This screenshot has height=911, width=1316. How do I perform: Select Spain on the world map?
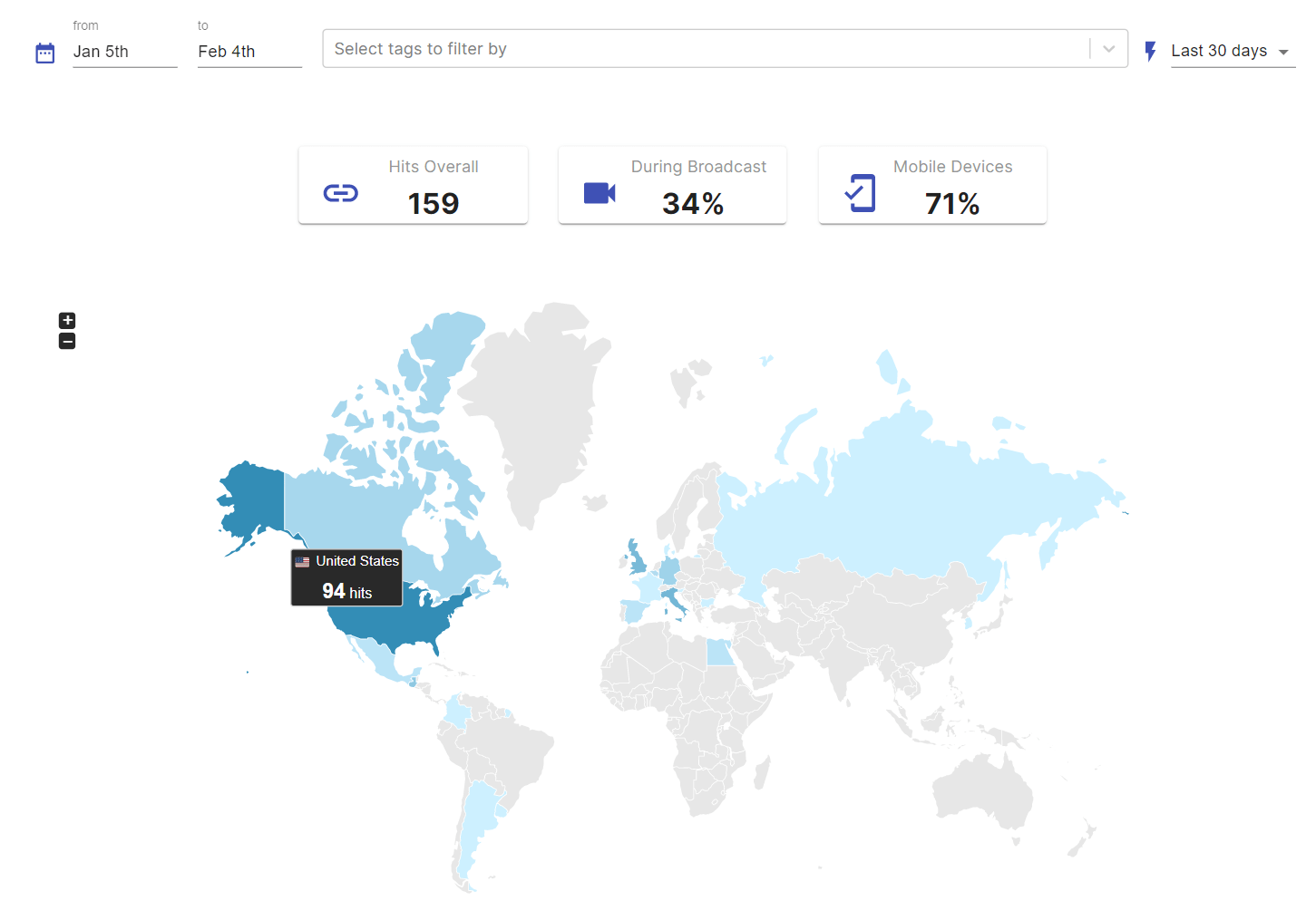point(634,611)
